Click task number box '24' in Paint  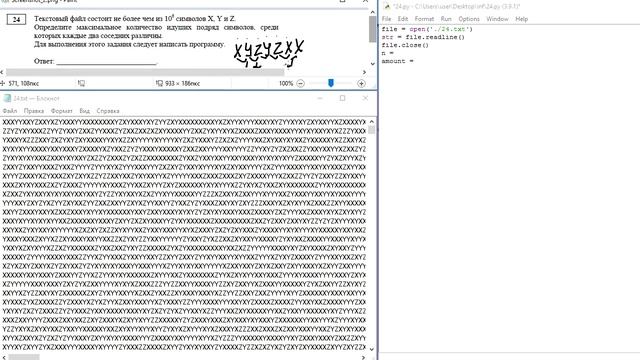point(16,19)
